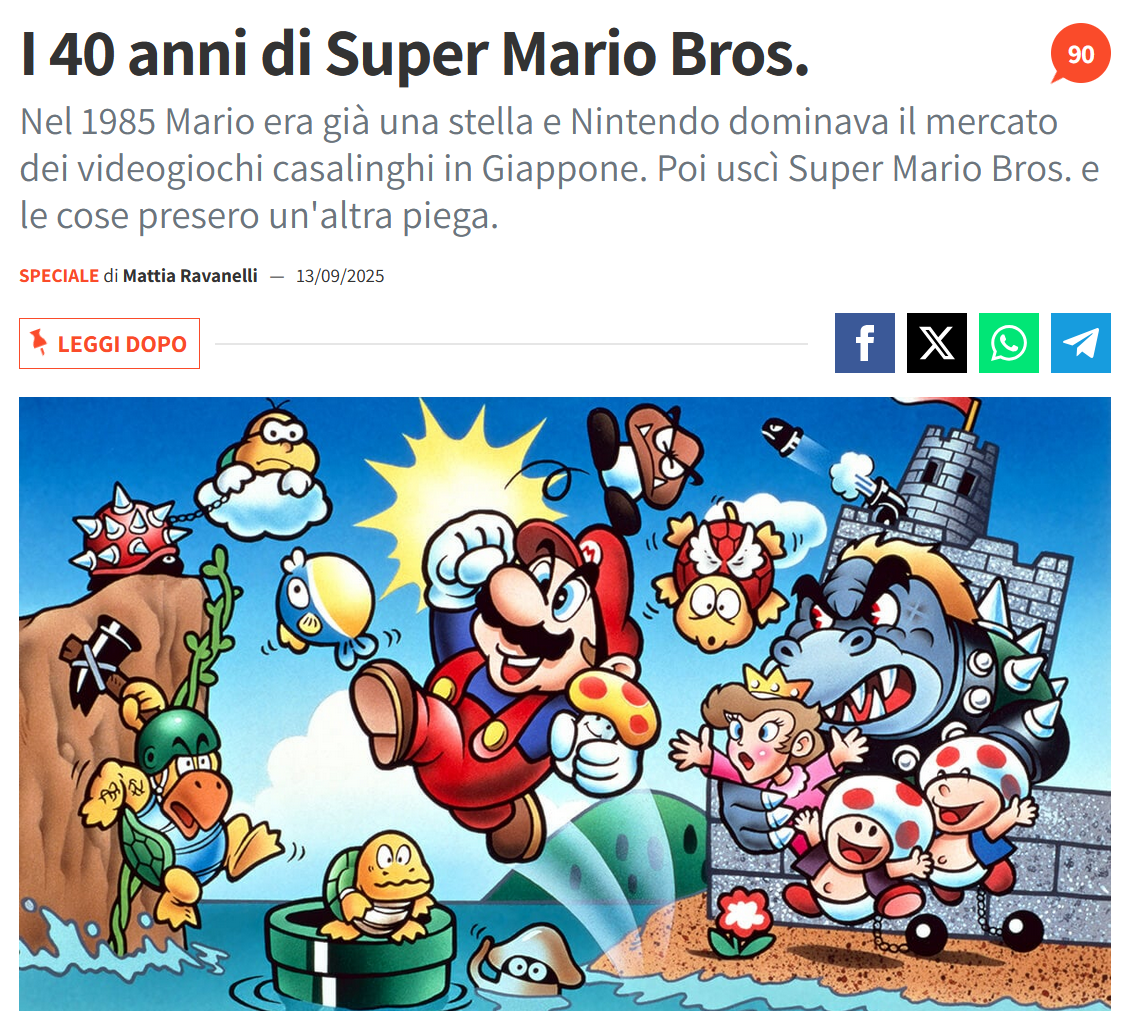Share the article on X
1132x1032 pixels.
[x=936, y=343]
